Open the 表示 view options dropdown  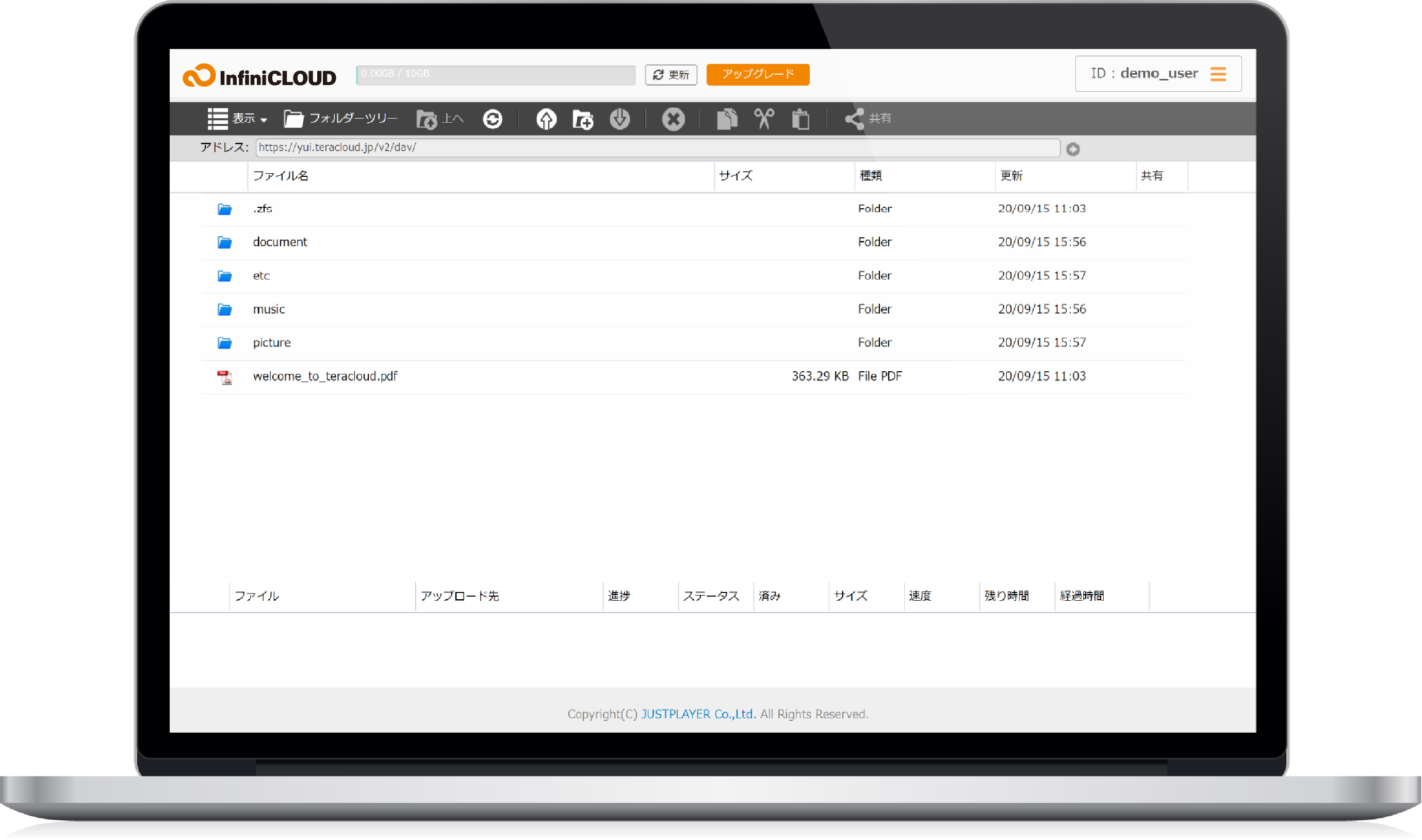[x=236, y=118]
